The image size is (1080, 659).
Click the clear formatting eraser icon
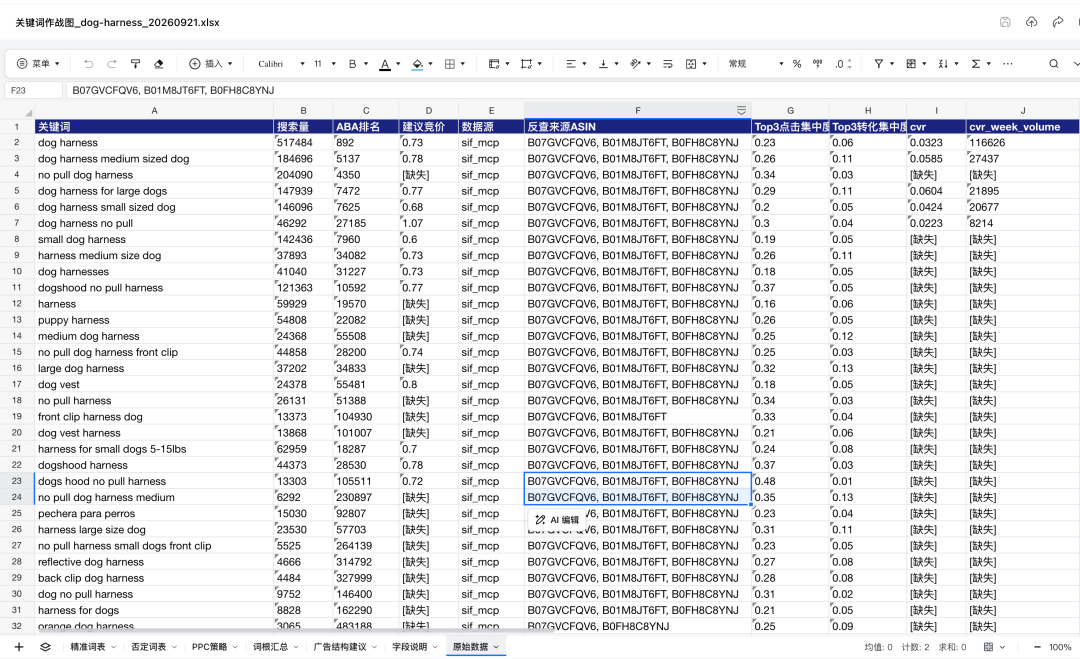pos(158,64)
